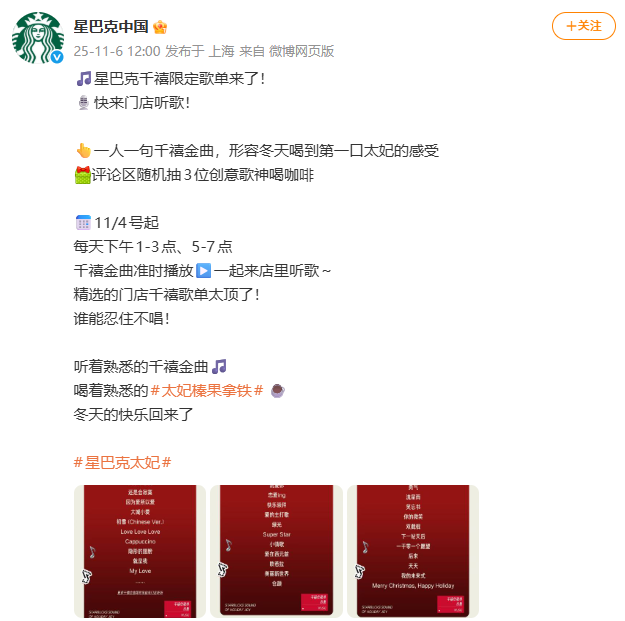
Task: Click the green gift box emoji
Action: (x=83, y=175)
